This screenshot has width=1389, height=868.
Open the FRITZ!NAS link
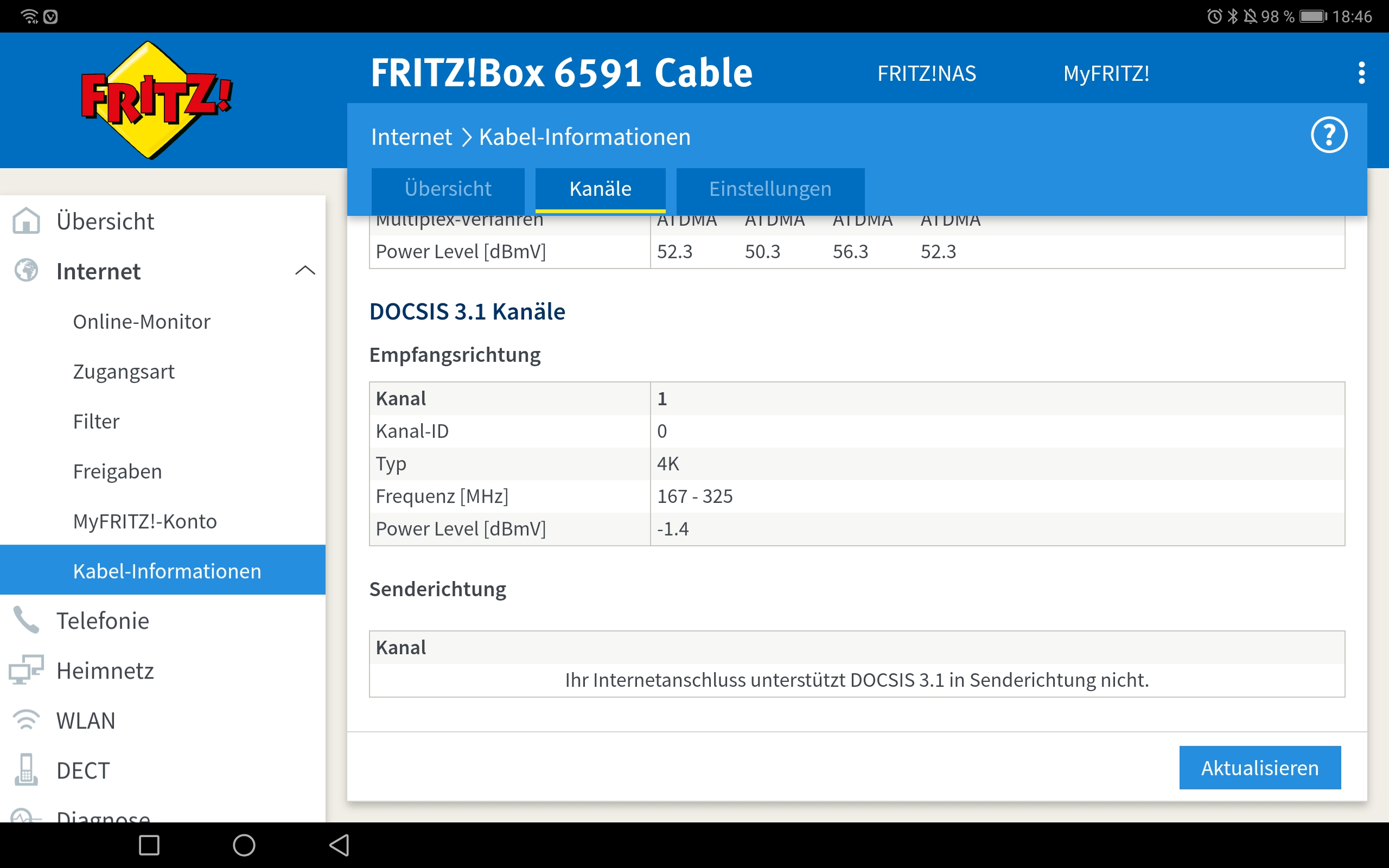pos(926,73)
